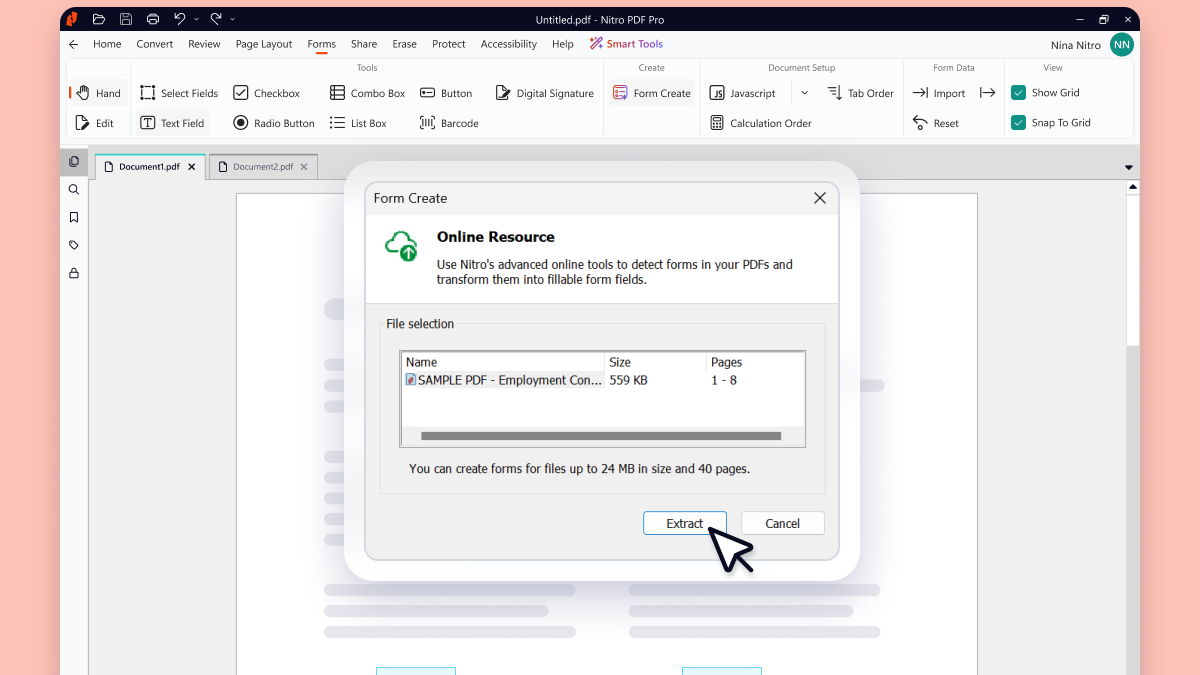Click the Tab Order tool
1200x675 pixels.
pos(861,93)
